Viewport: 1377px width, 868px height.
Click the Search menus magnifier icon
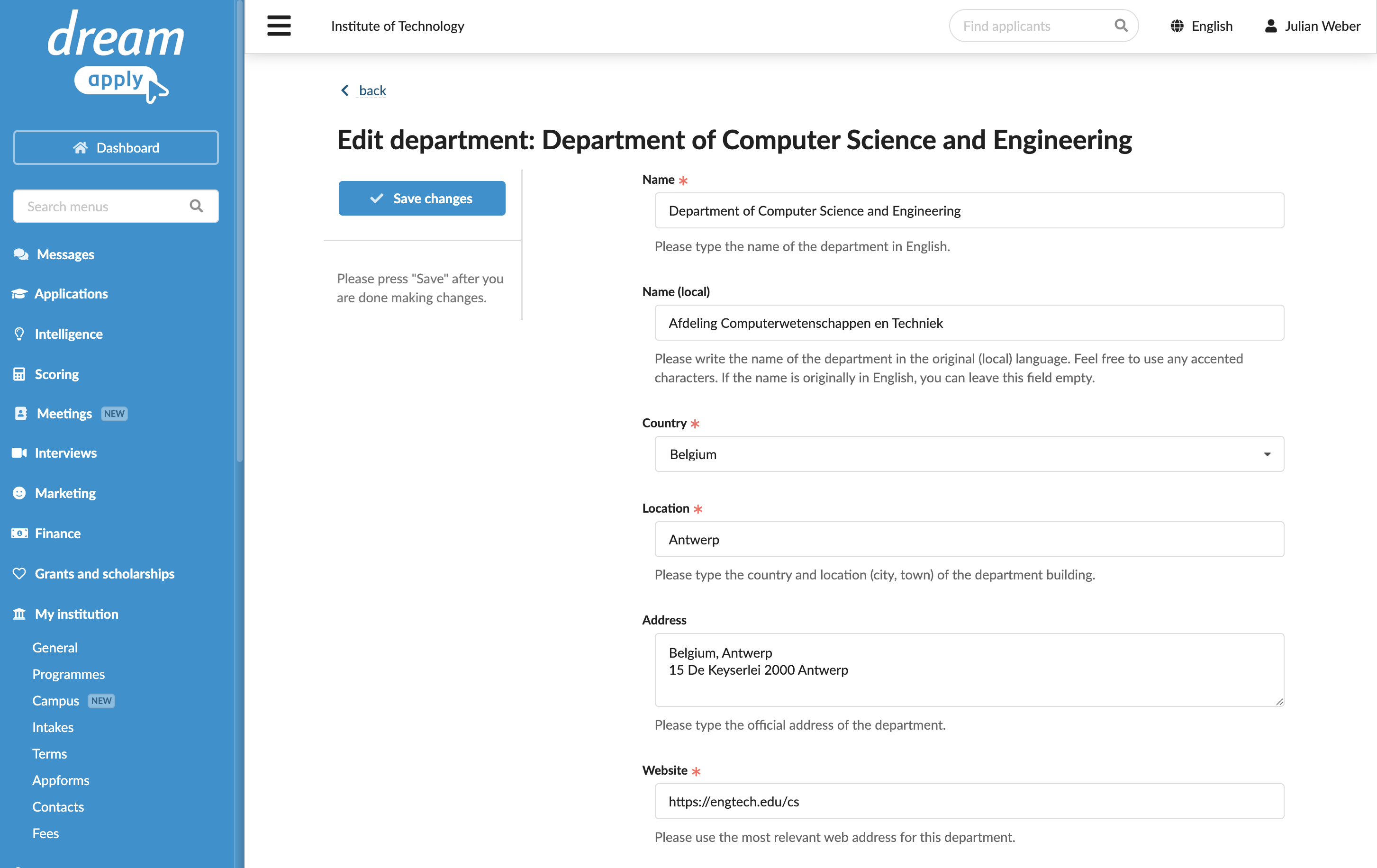click(x=196, y=206)
